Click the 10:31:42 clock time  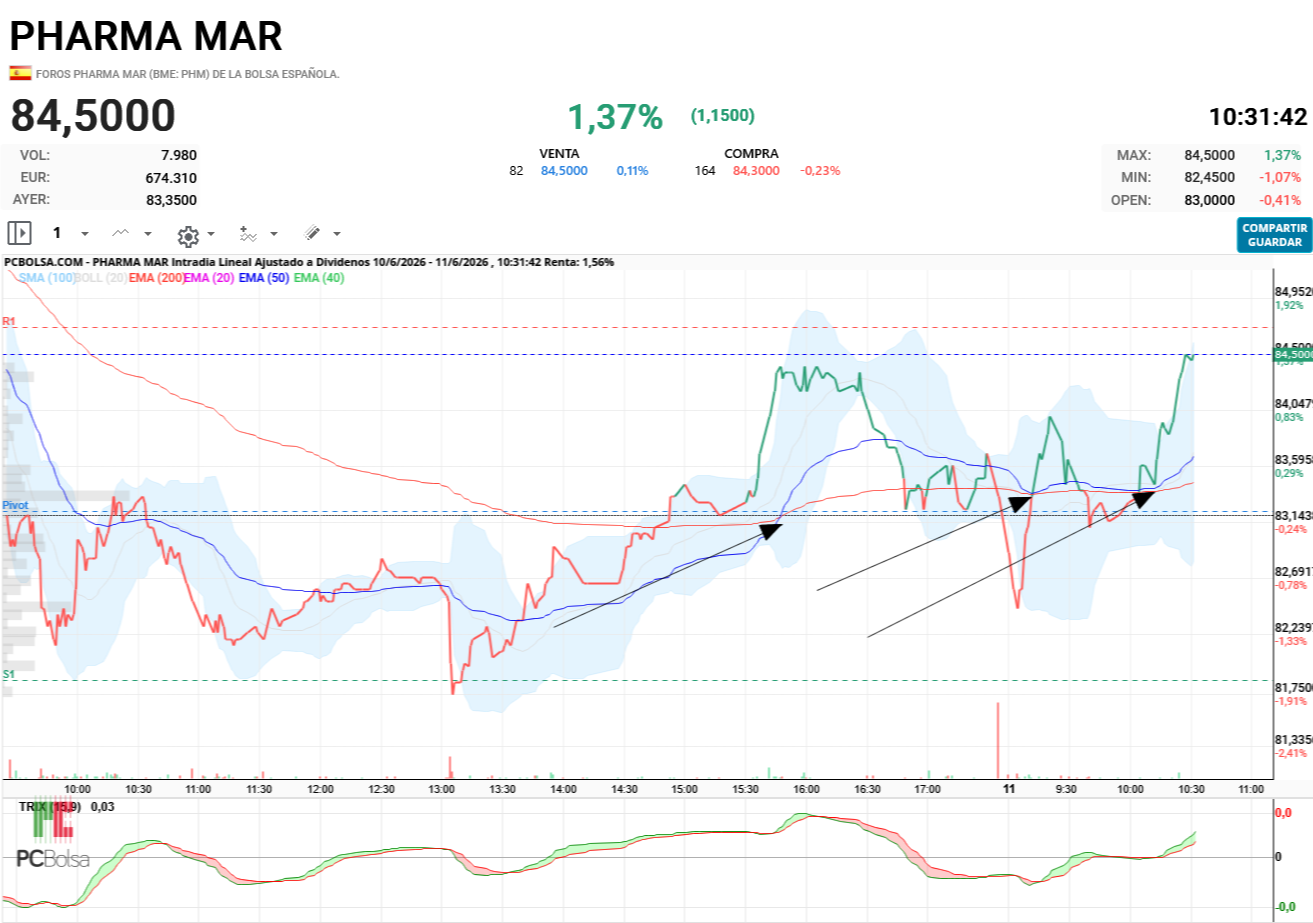1258,117
